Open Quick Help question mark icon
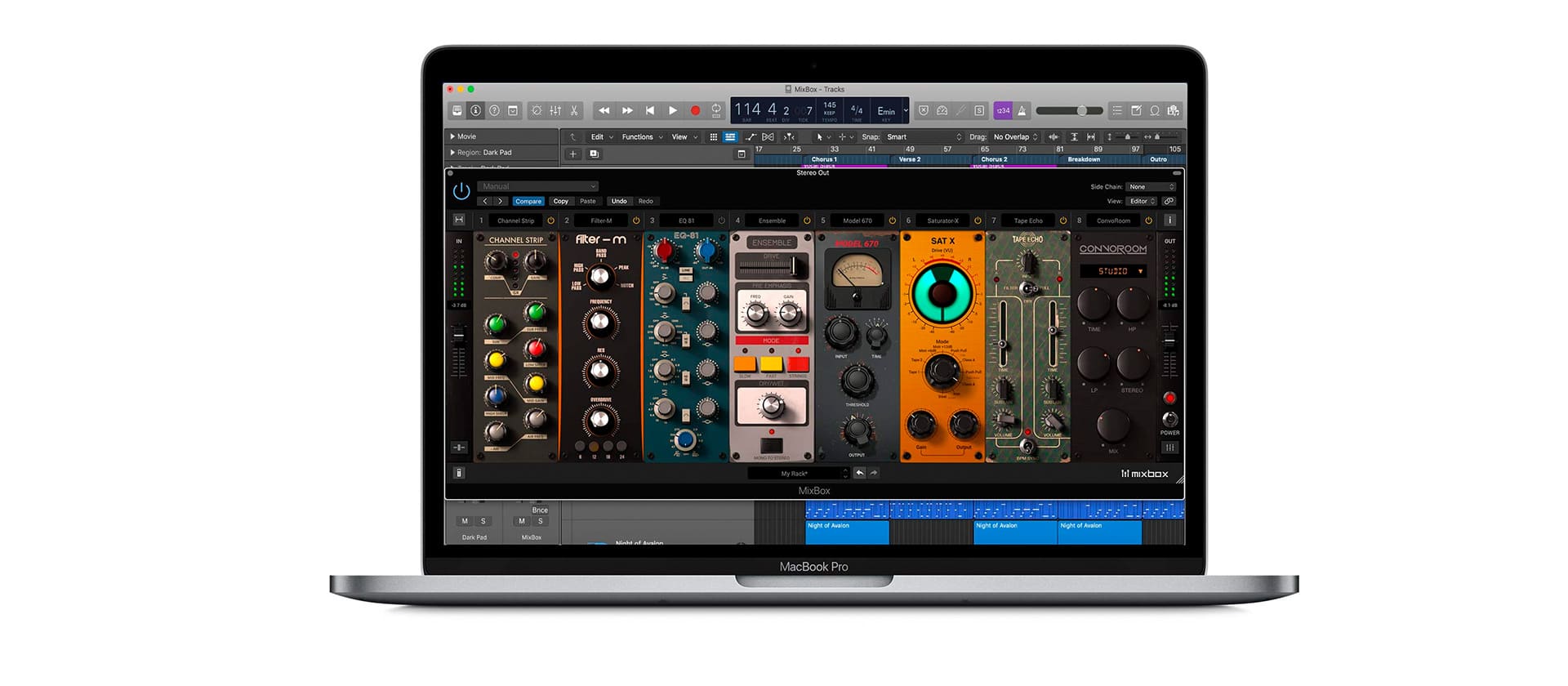Screen dimensions: 1568x686 pos(494,110)
